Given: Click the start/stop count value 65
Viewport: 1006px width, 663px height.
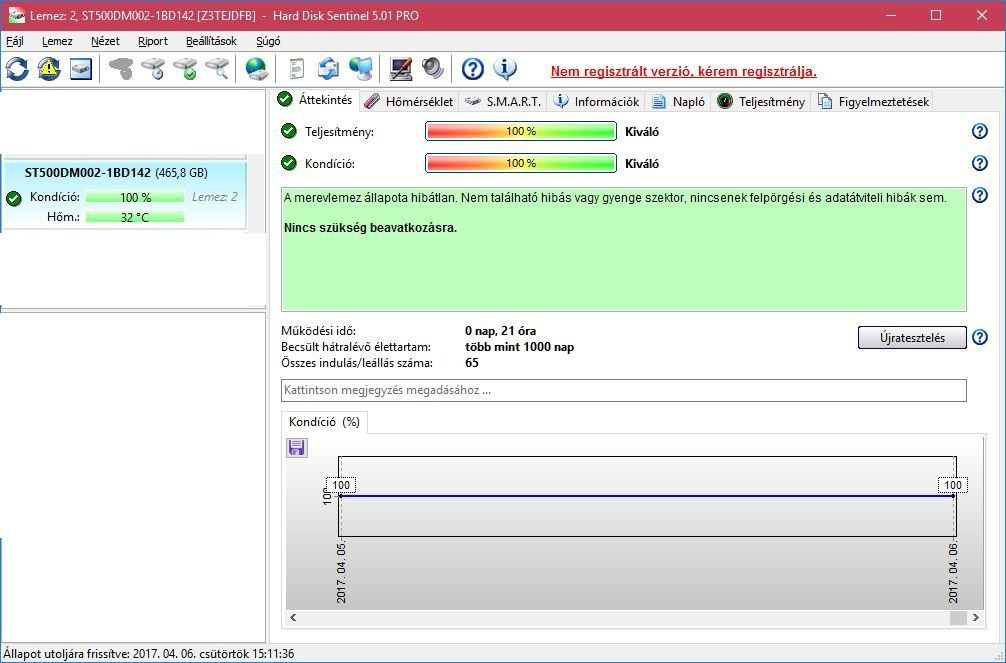Looking at the screenshot, I should click(472, 363).
